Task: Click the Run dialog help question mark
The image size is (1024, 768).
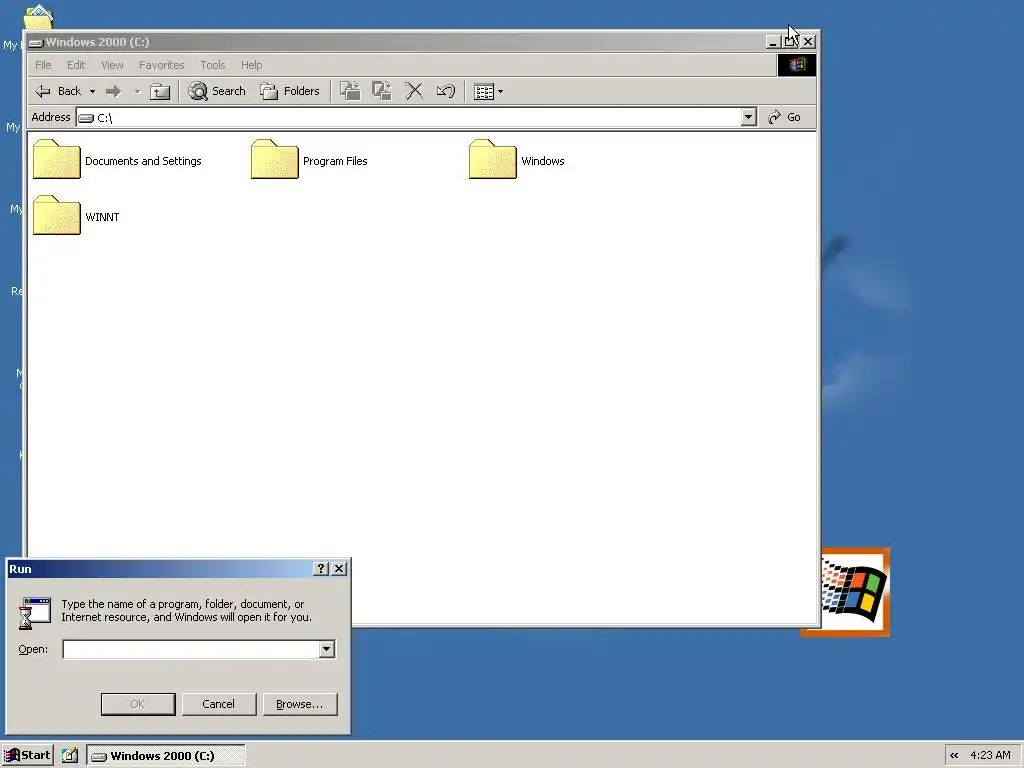Action: point(321,569)
